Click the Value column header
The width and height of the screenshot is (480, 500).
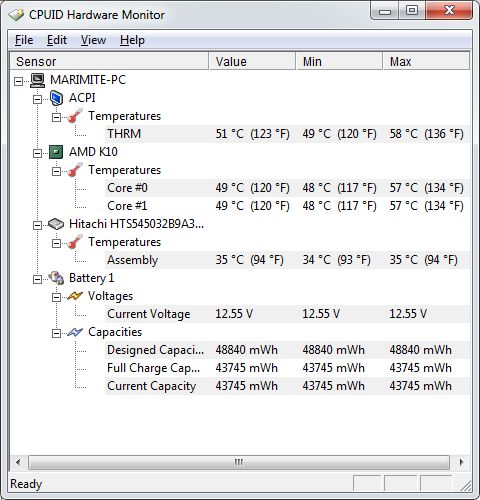pos(252,61)
